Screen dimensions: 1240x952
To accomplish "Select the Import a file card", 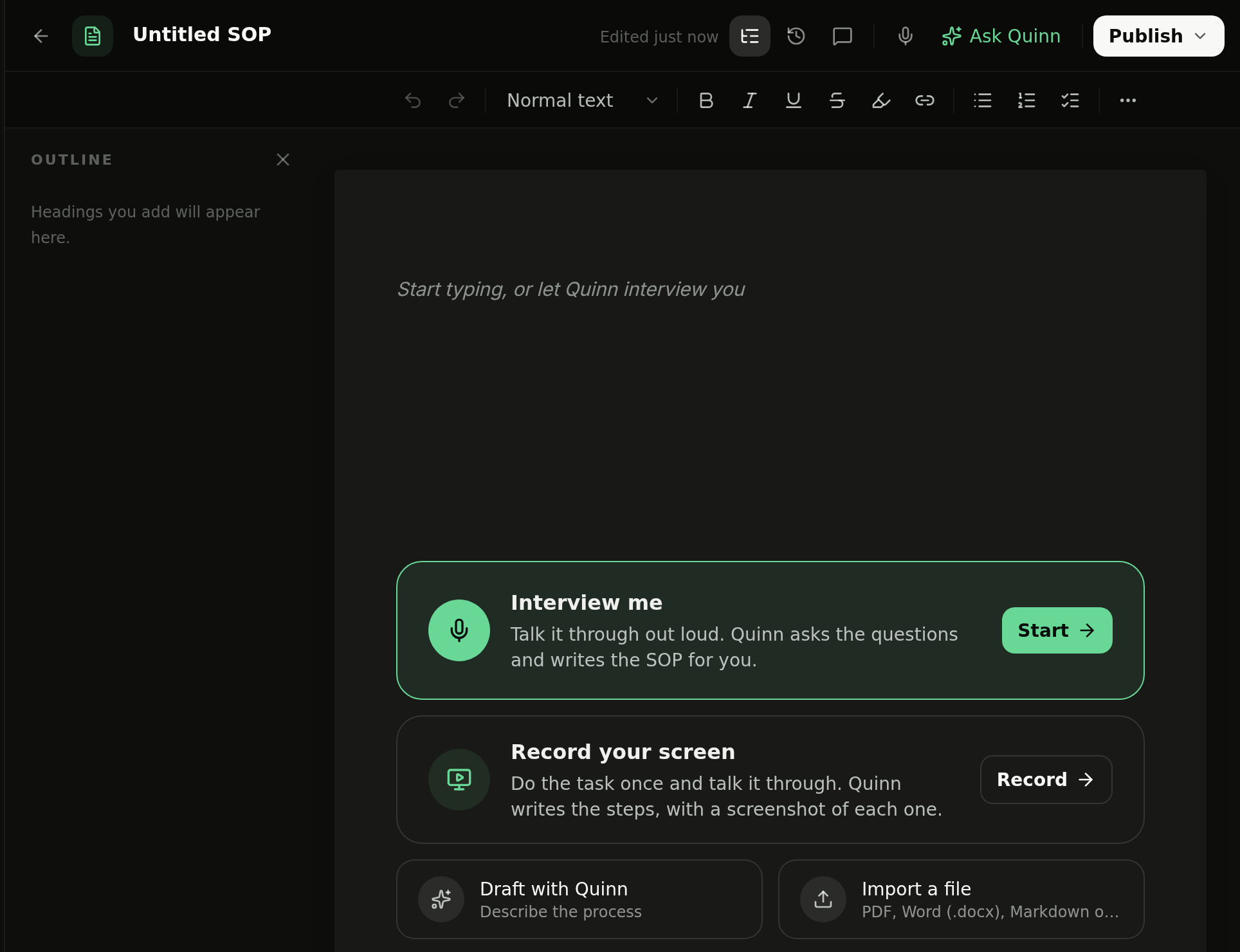I will pyautogui.click(x=962, y=899).
